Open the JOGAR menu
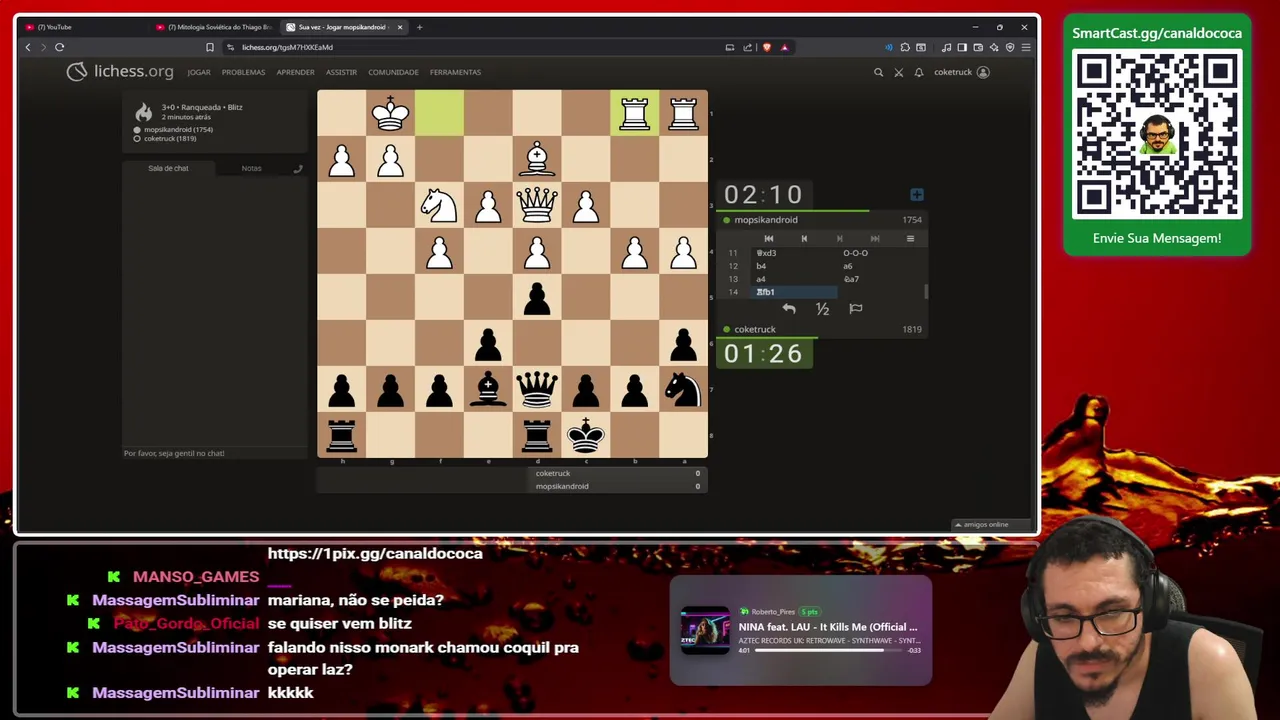 coord(199,72)
